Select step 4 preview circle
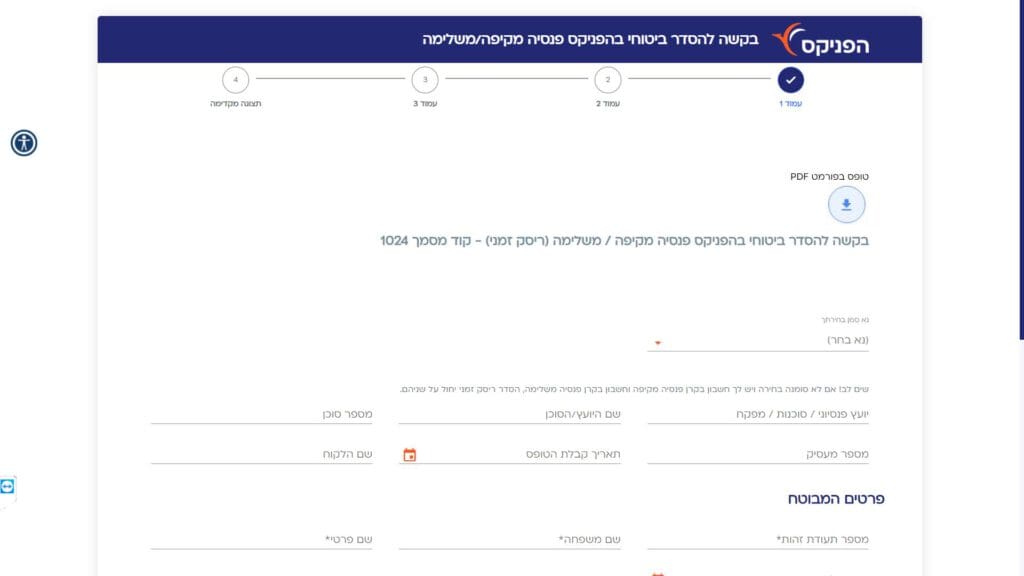This screenshot has width=1024, height=576. [x=235, y=79]
